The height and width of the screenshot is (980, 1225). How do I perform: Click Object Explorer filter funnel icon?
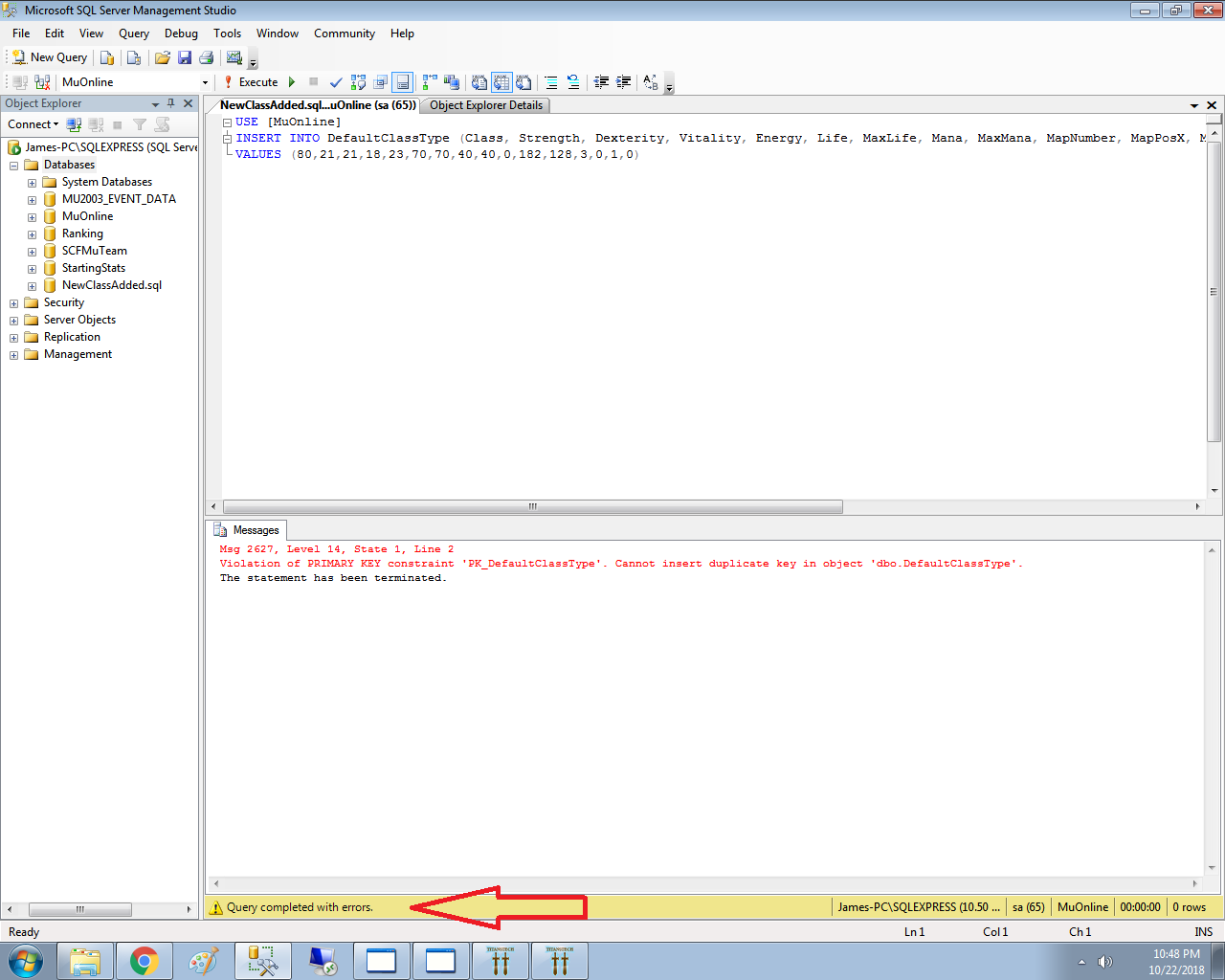(140, 124)
